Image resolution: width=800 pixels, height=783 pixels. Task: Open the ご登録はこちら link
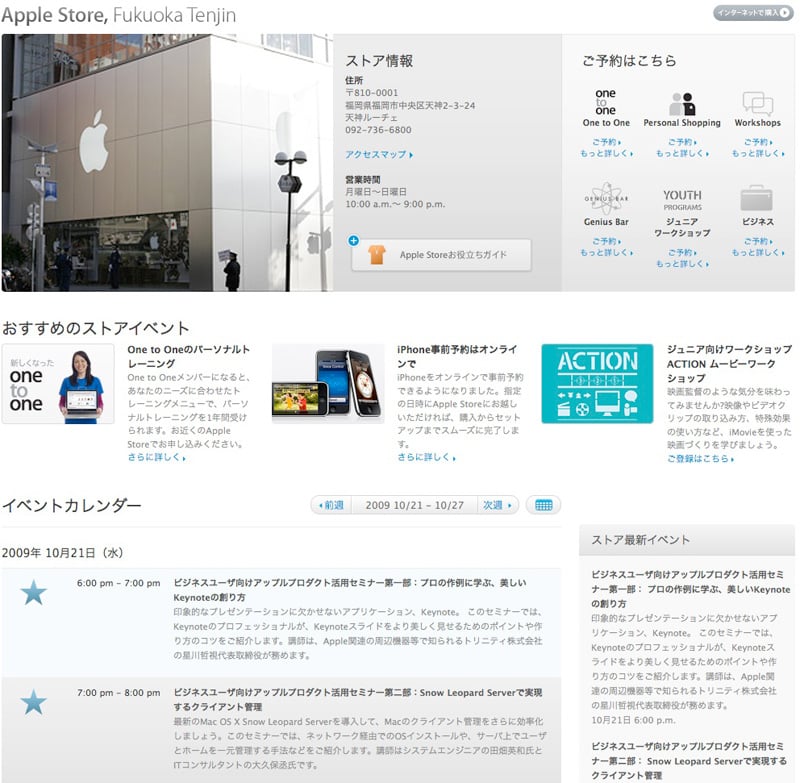(700, 459)
